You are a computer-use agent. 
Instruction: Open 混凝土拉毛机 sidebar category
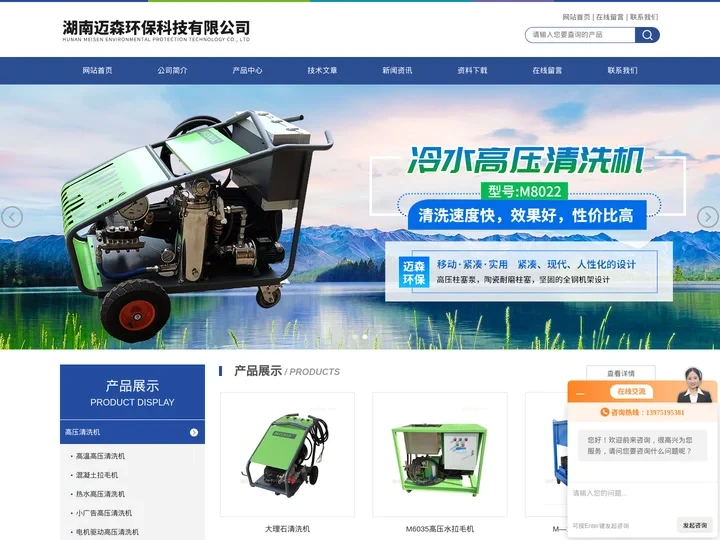pyautogui.click(x=97, y=475)
